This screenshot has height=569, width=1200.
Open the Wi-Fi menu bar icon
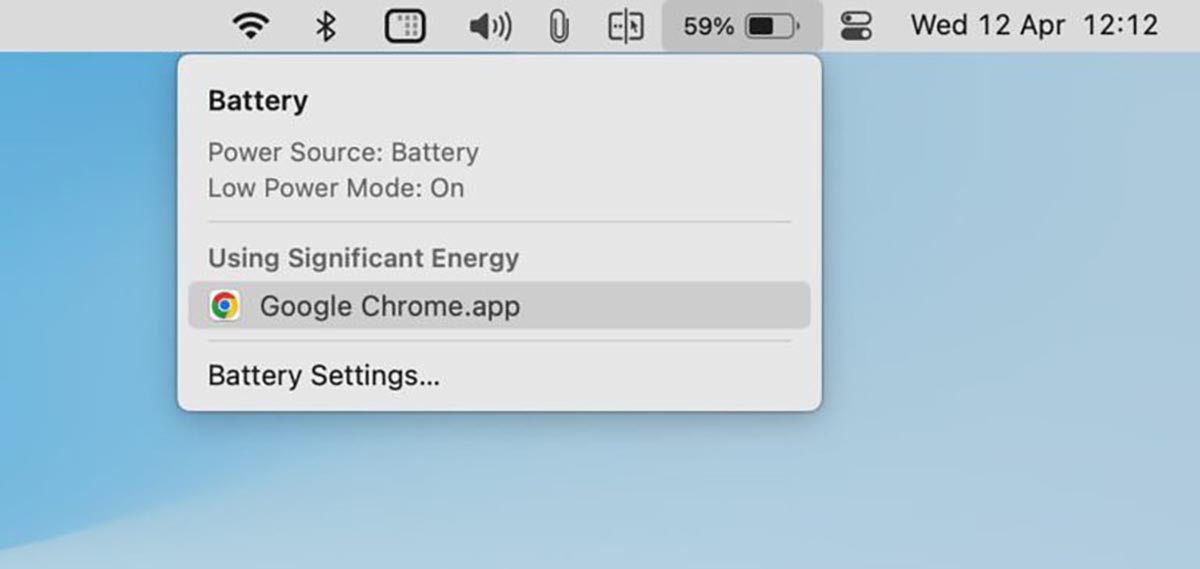[x=250, y=26]
